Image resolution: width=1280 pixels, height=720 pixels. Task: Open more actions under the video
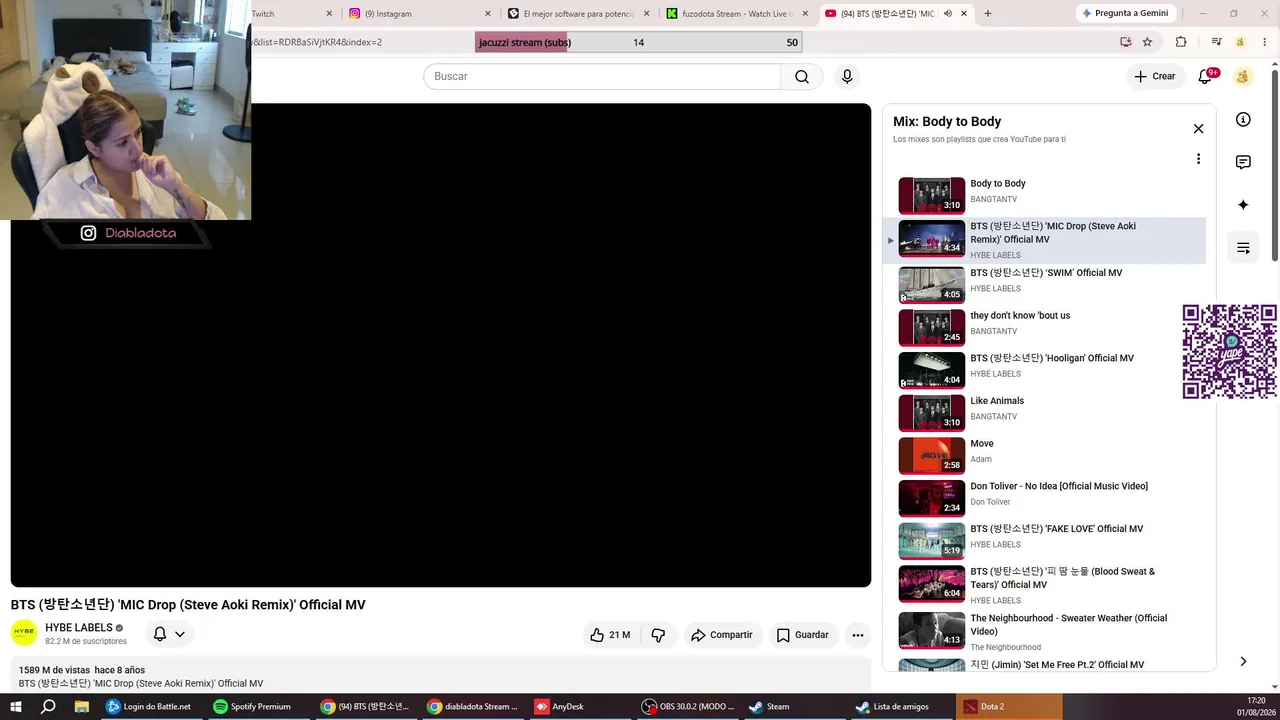click(857, 635)
